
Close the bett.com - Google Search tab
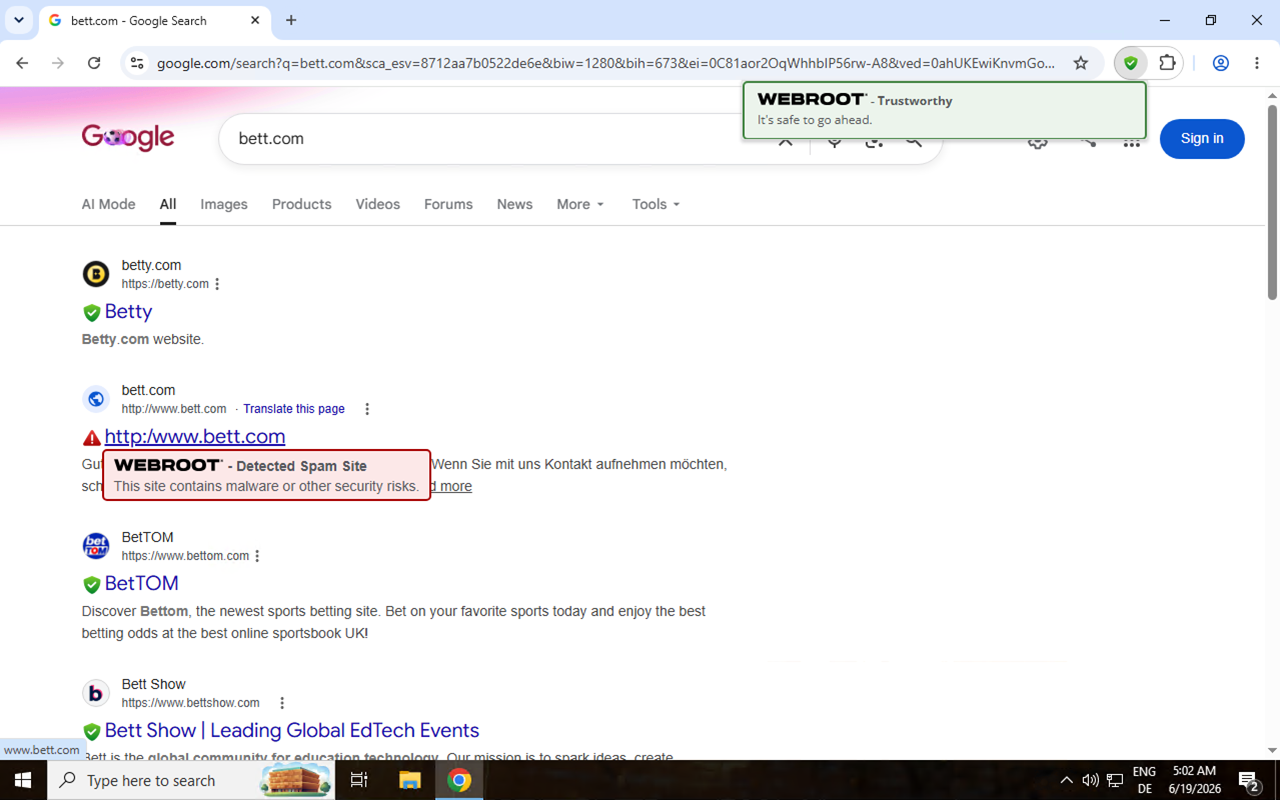point(255,20)
